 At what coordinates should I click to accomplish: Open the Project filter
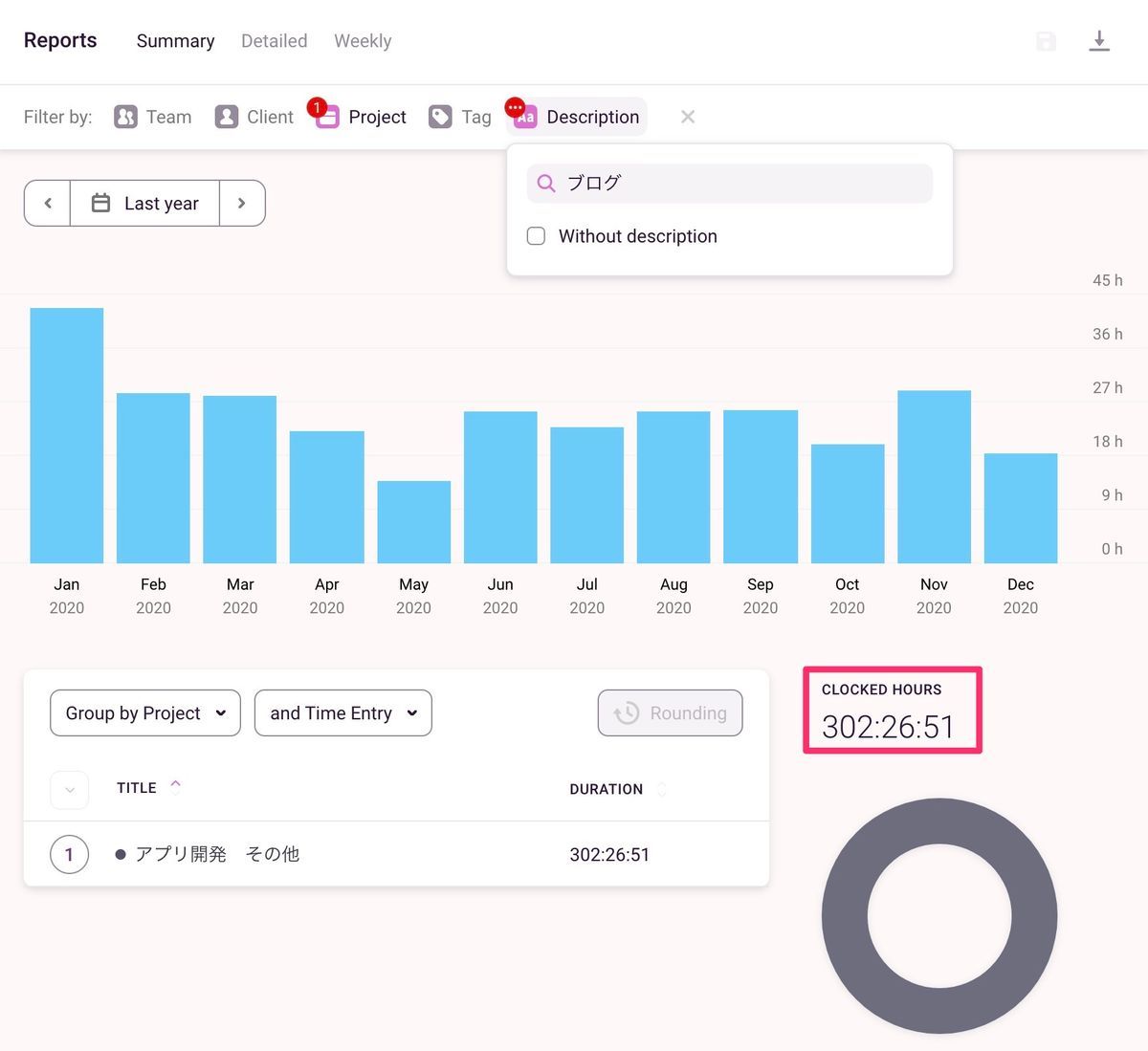pyautogui.click(x=361, y=117)
